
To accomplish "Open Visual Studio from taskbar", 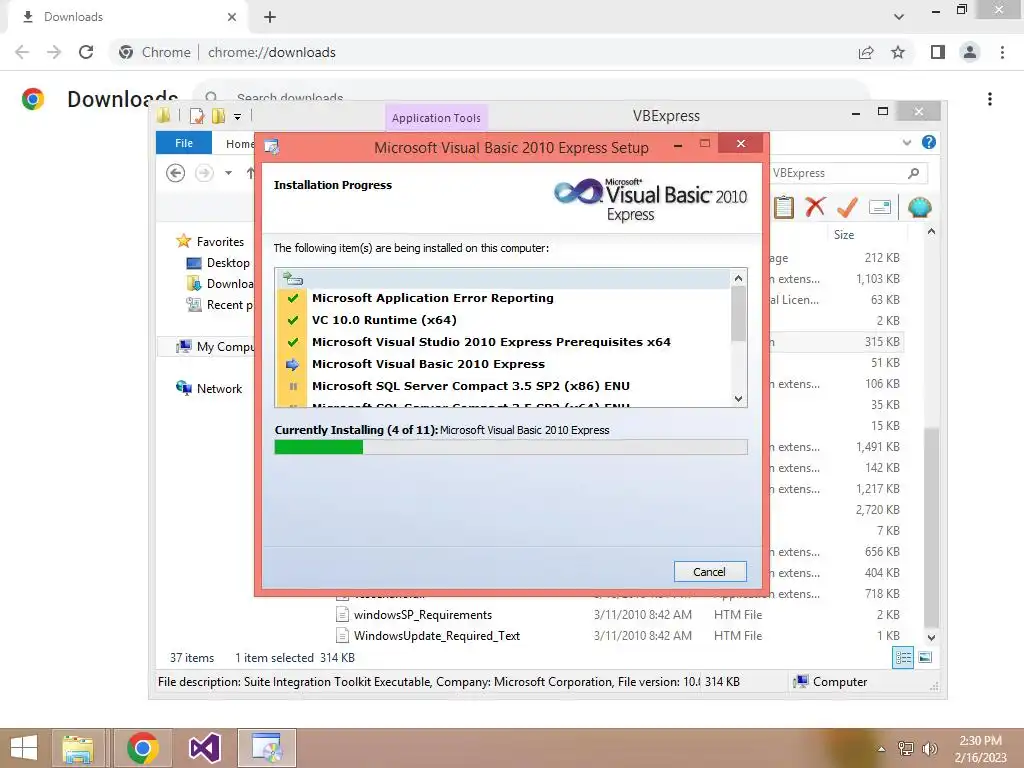I will [204, 748].
